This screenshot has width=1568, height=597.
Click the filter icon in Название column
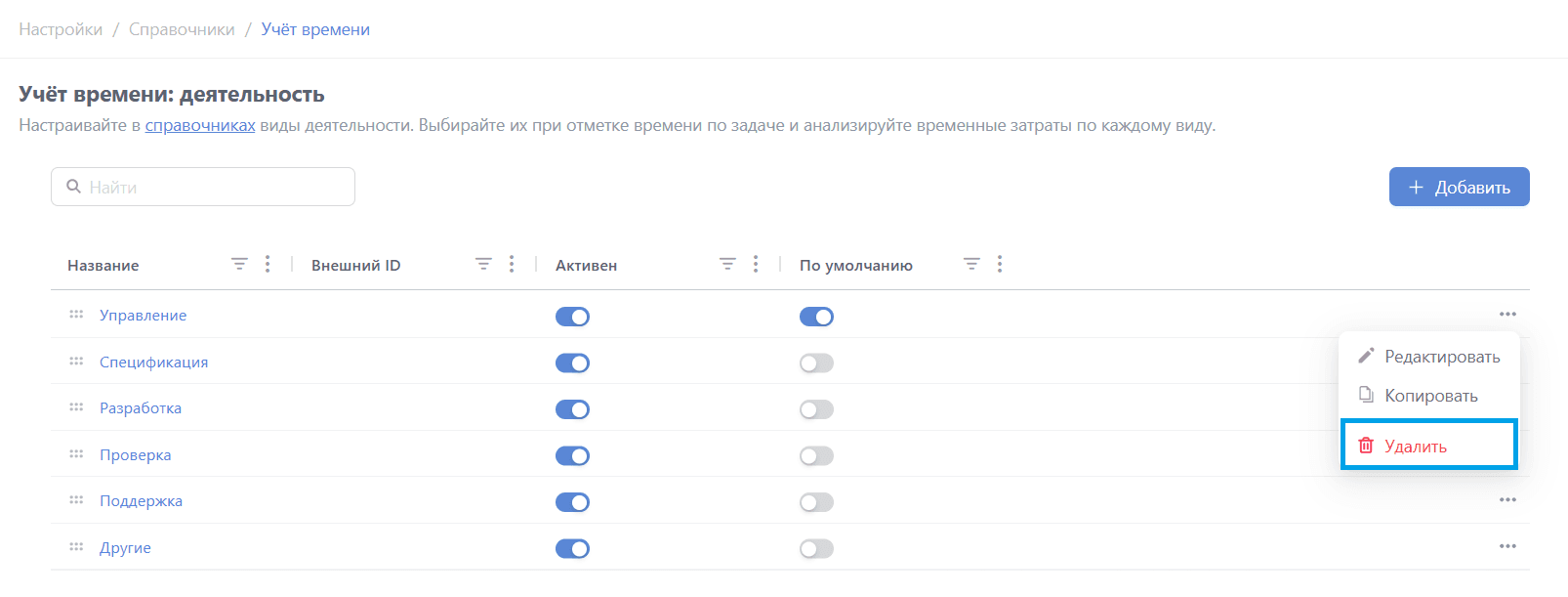tap(239, 264)
